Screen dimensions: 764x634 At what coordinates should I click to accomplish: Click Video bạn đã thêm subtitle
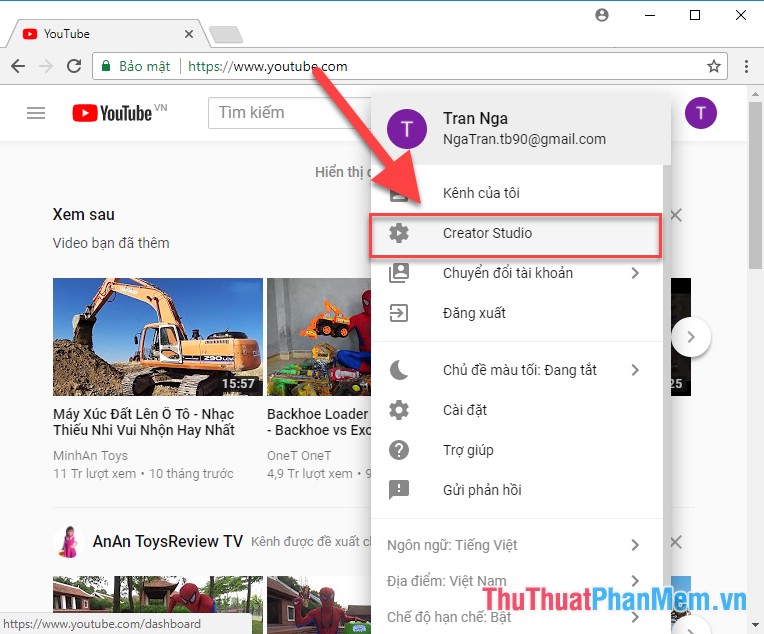(111, 243)
